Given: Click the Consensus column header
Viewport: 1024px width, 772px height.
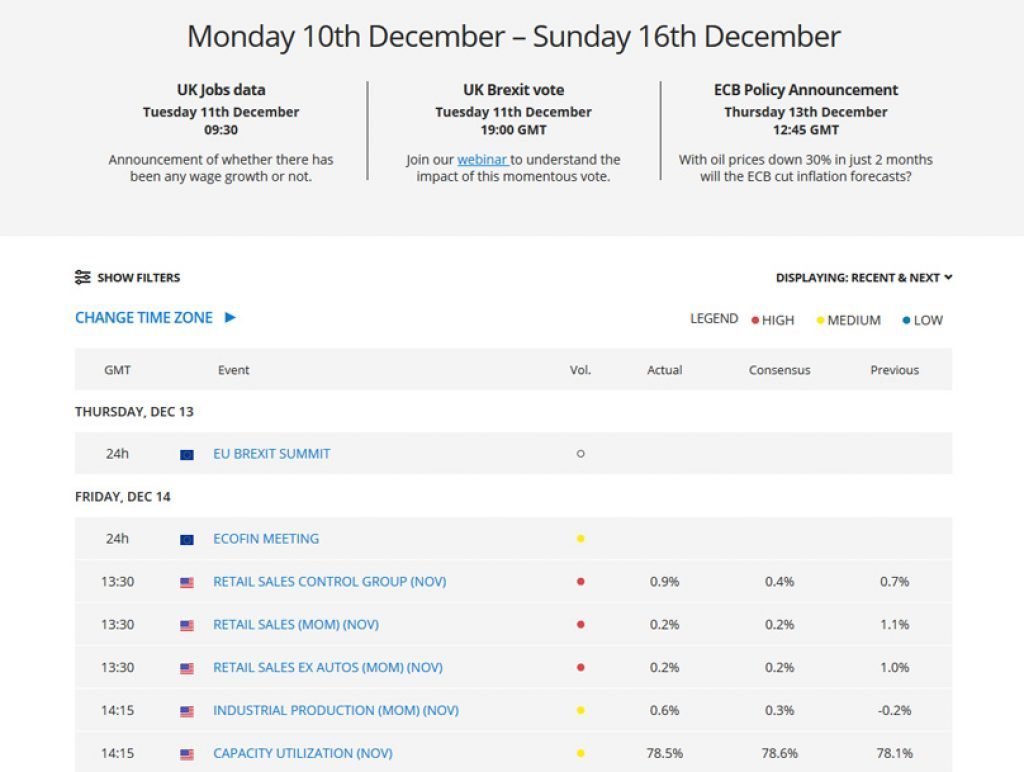Looking at the screenshot, I should point(779,370).
